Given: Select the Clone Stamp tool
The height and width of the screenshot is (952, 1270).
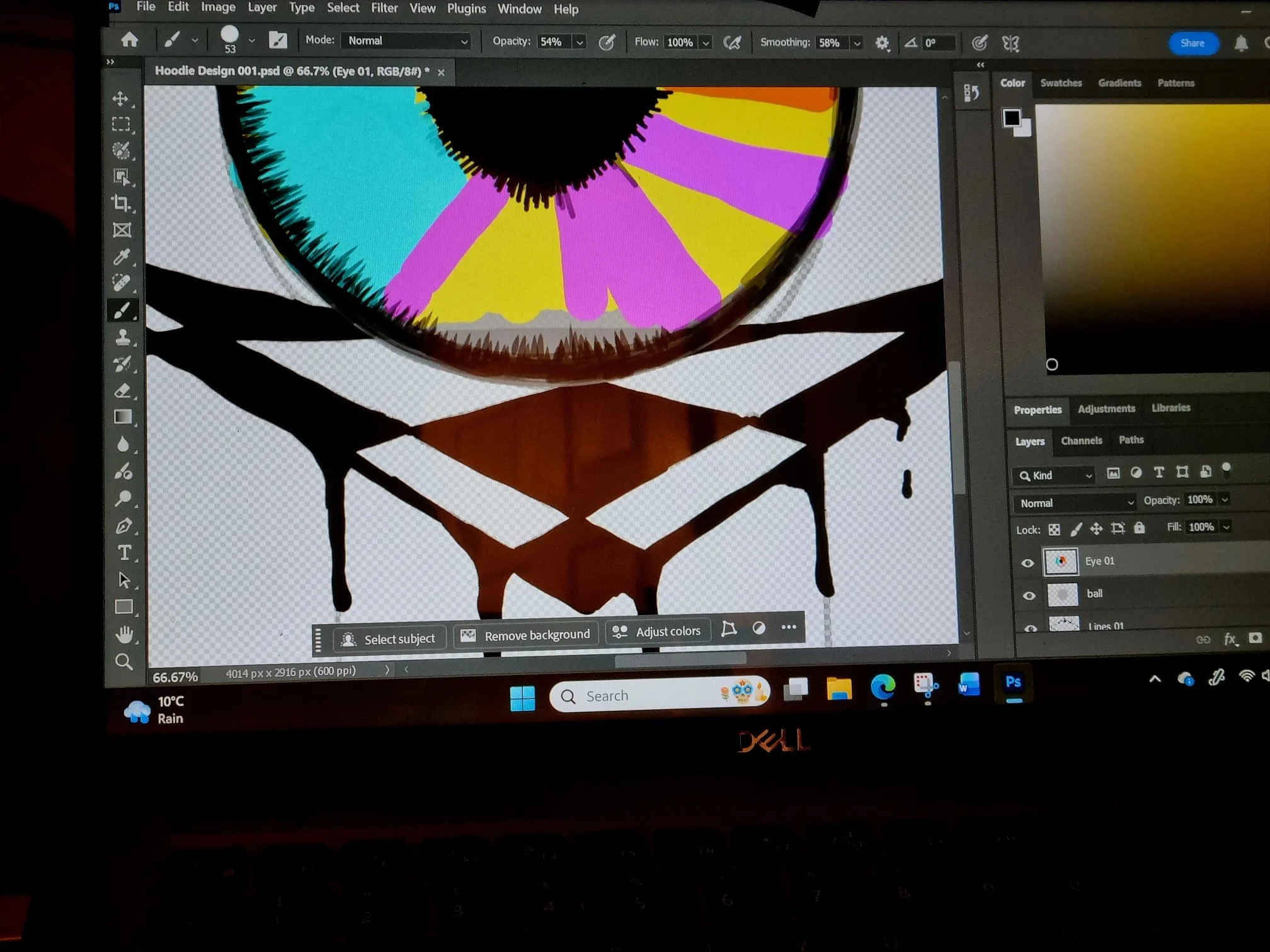Looking at the screenshot, I should coord(123,337).
